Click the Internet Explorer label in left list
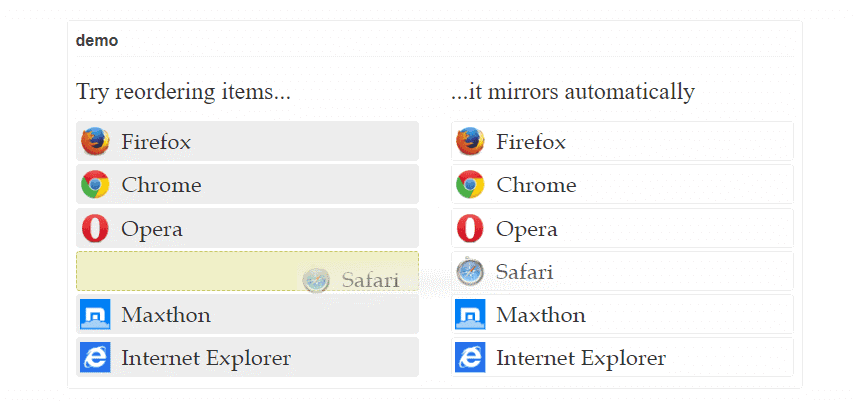Viewport: 858px width, 401px height. point(206,358)
